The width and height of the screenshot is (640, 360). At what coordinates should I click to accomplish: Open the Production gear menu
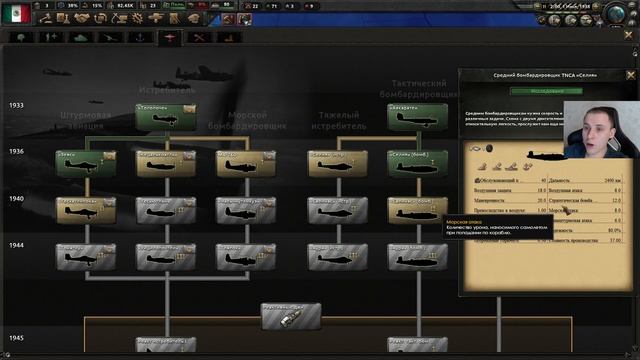(x=138, y=18)
